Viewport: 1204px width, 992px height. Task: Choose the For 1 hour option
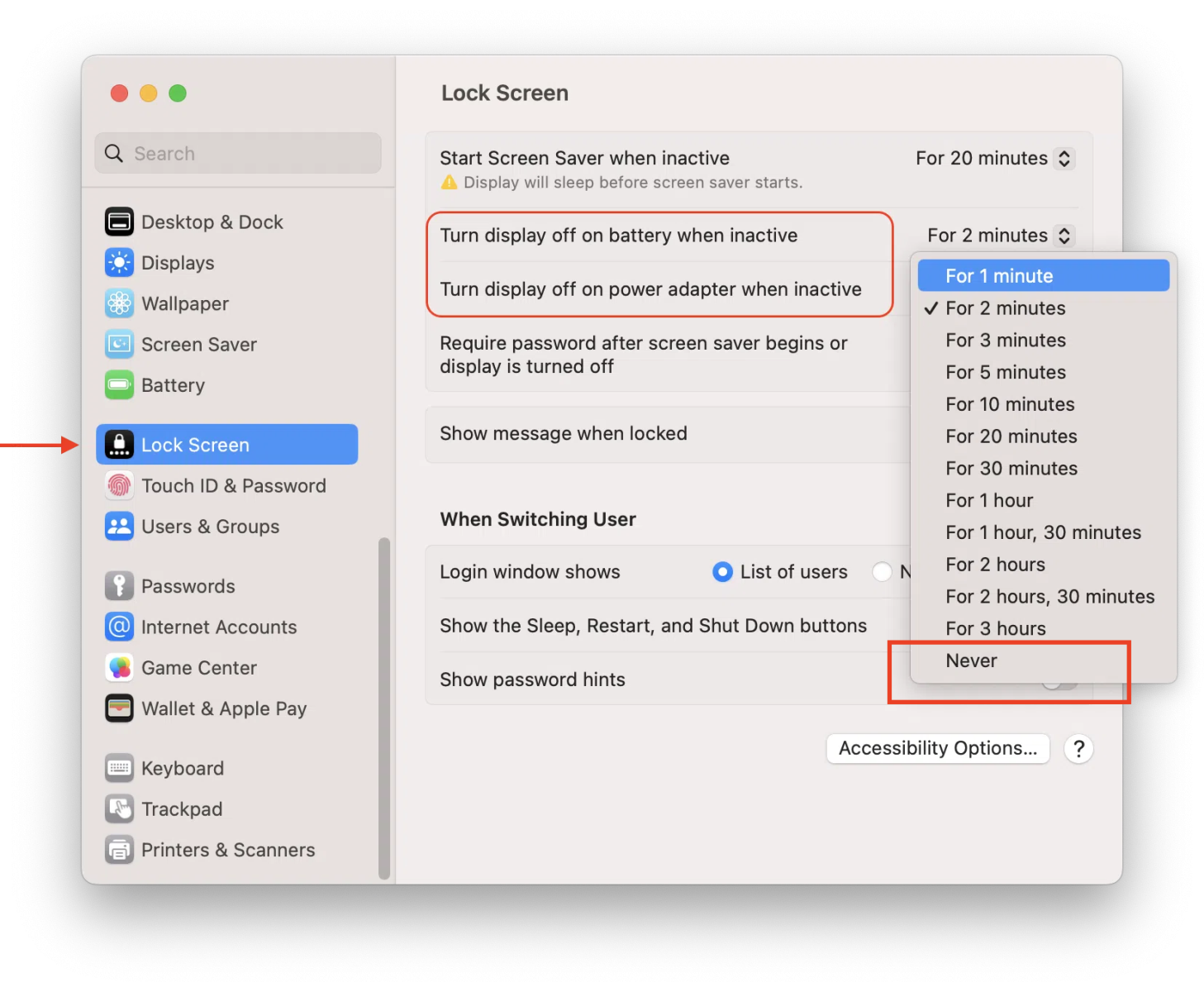point(1043,500)
